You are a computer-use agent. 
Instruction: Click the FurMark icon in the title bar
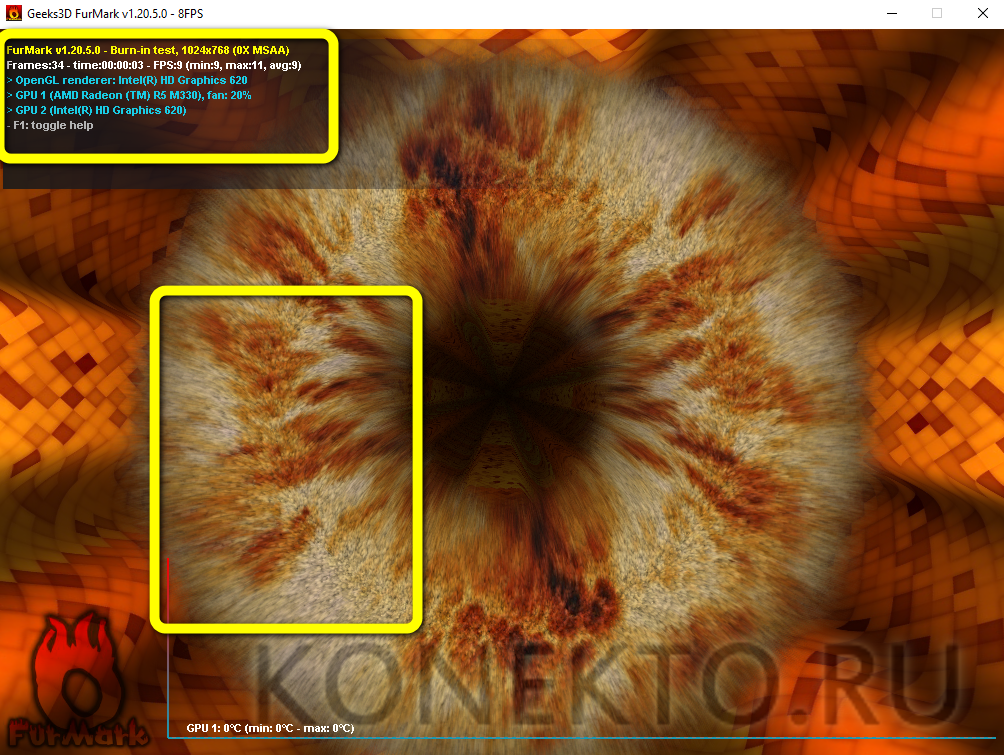(14, 13)
